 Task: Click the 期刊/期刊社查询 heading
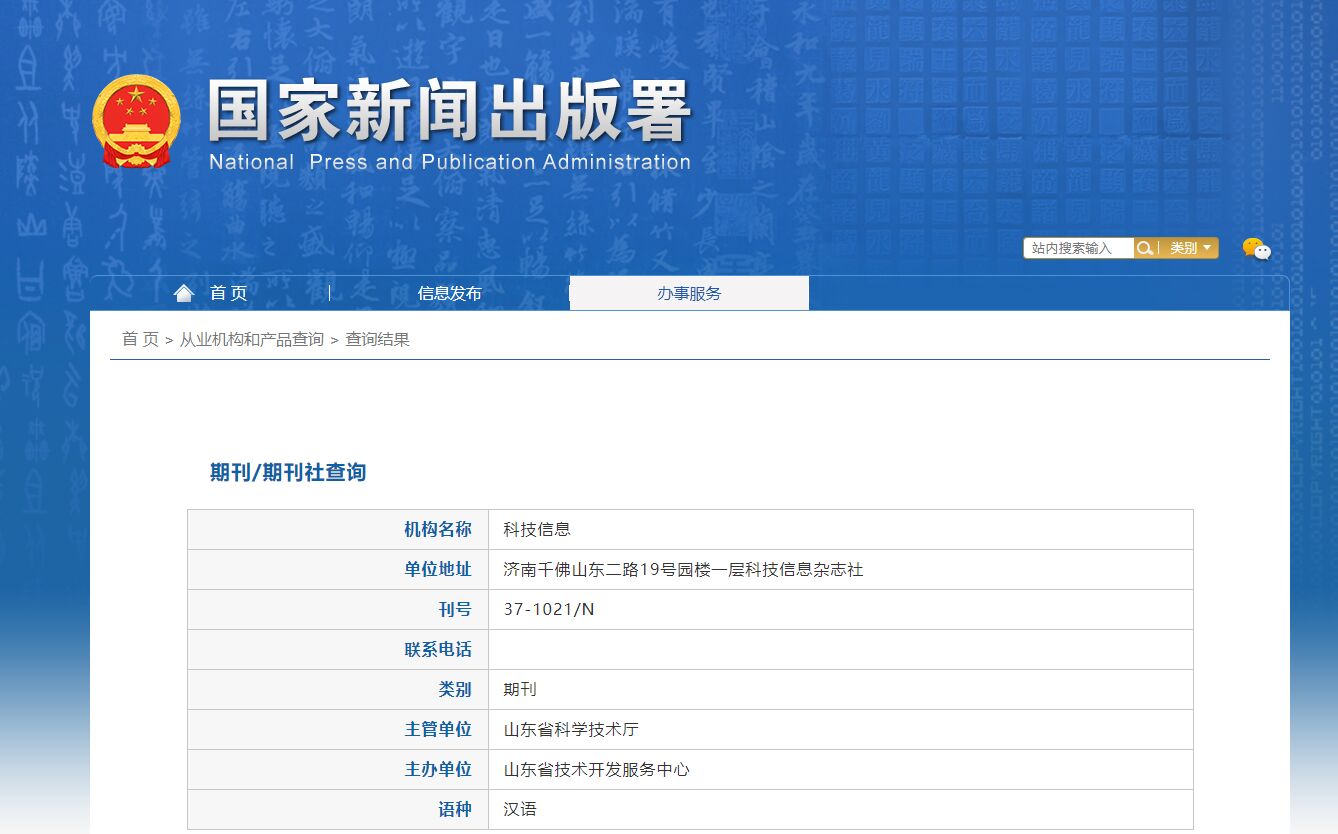point(288,472)
